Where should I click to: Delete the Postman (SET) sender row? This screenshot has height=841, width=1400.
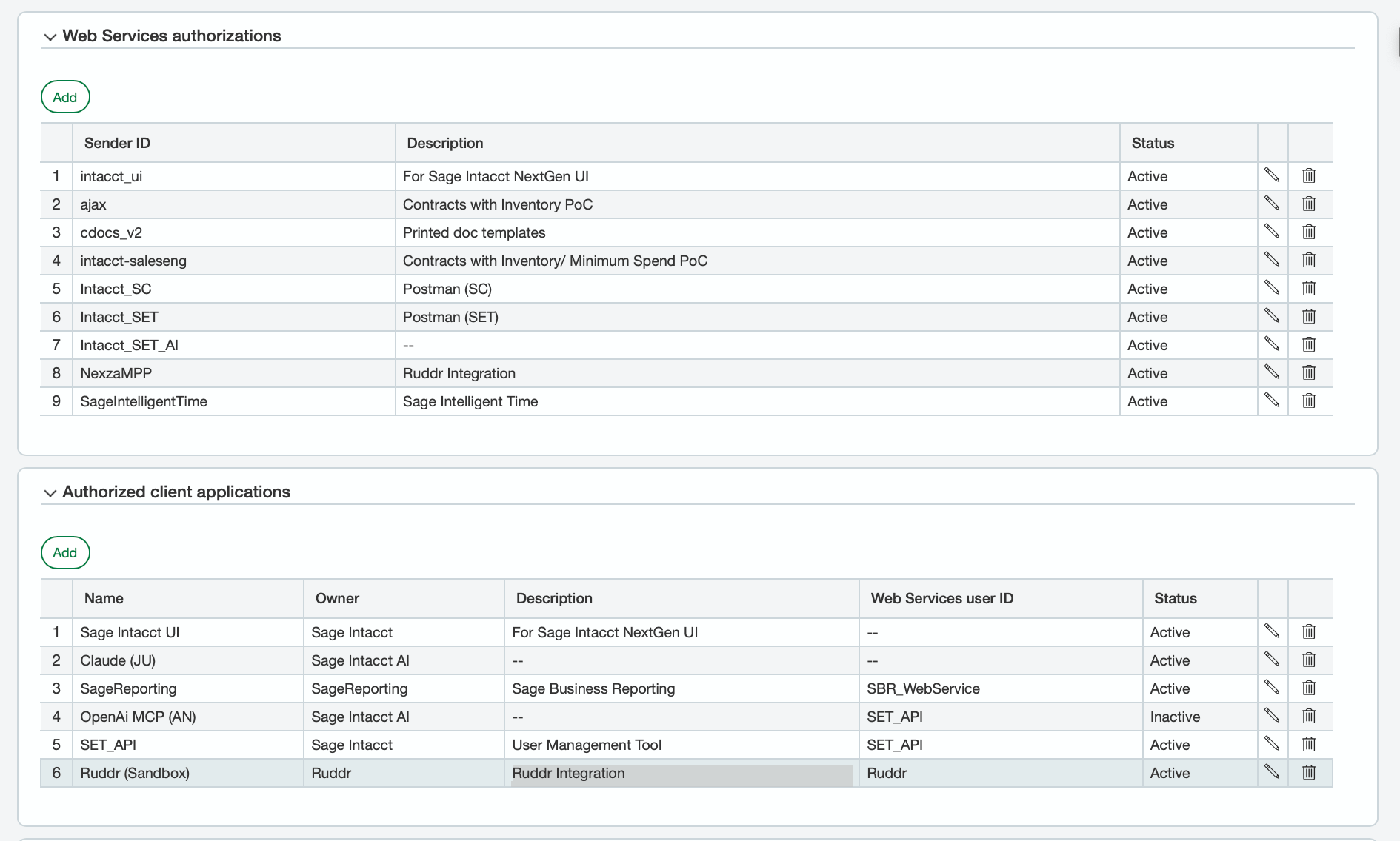pos(1309,316)
